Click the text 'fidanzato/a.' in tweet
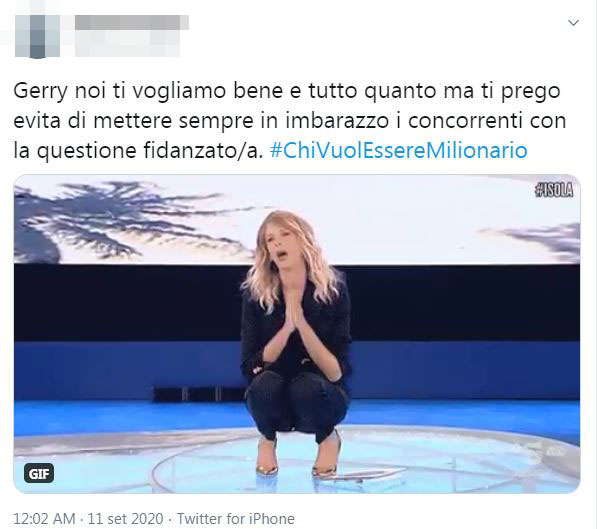Screen dimensions: 597x529 pos(203,150)
